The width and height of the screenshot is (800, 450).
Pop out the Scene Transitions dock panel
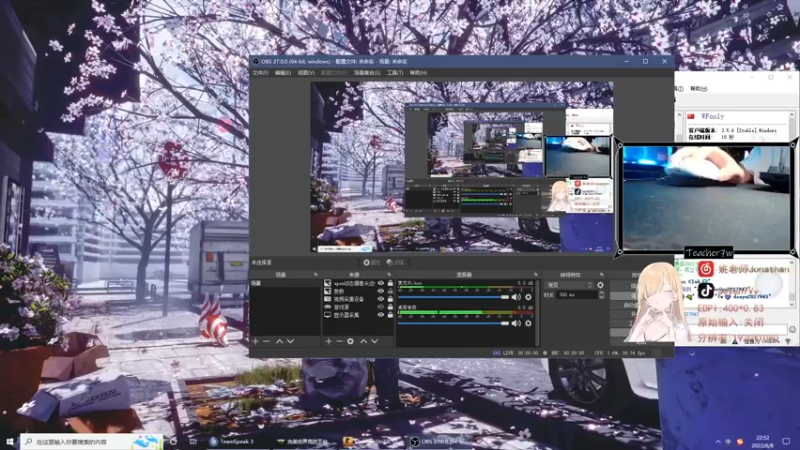(x=601, y=275)
